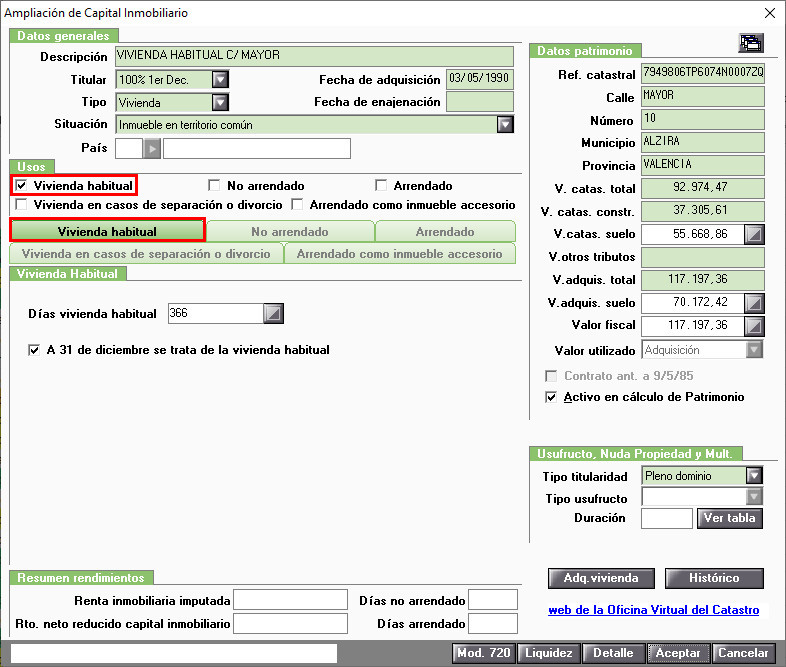Open the Tipo usufructo dropdown
Viewport: 786px width, 667px height.
754,497
